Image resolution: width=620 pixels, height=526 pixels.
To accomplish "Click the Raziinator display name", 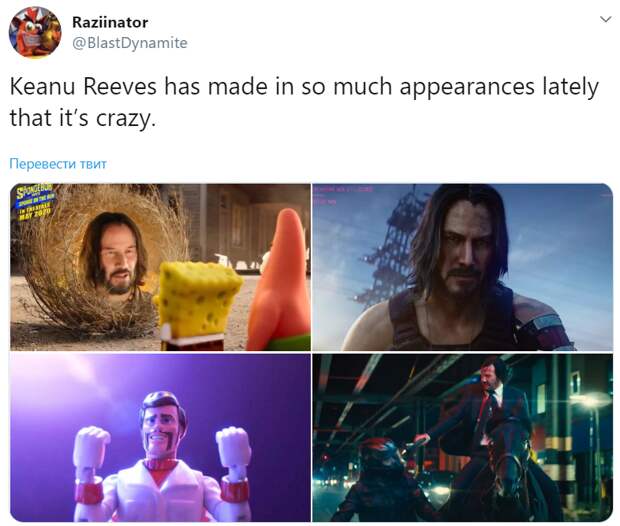I will [110, 22].
